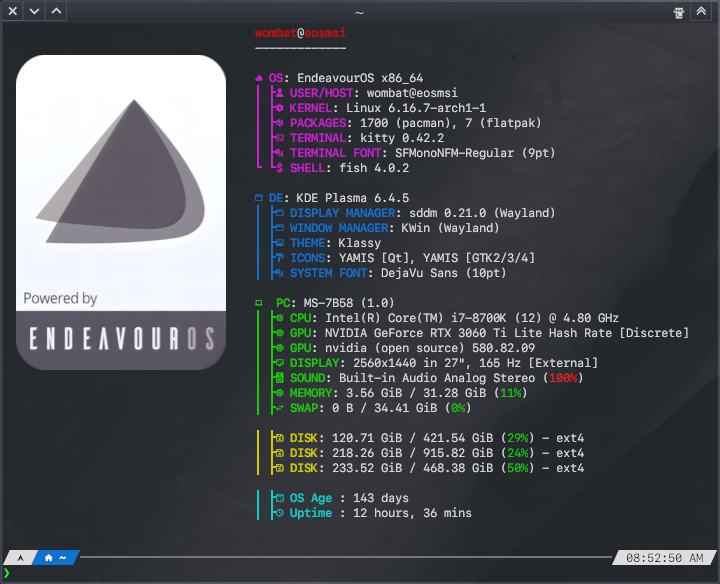Click the user icon next to USER/HOST

279,93
